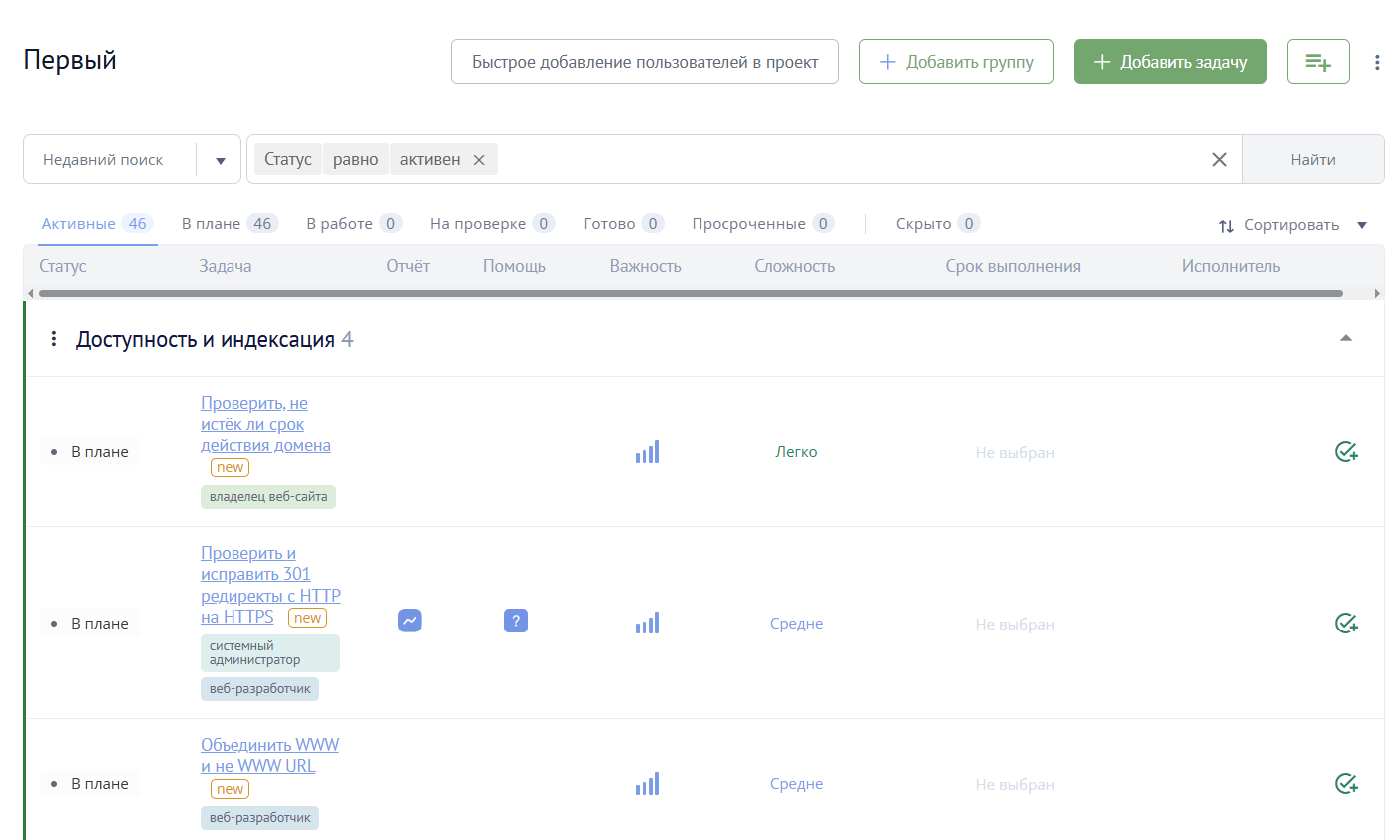Open the three-dot project menu

(1377, 62)
